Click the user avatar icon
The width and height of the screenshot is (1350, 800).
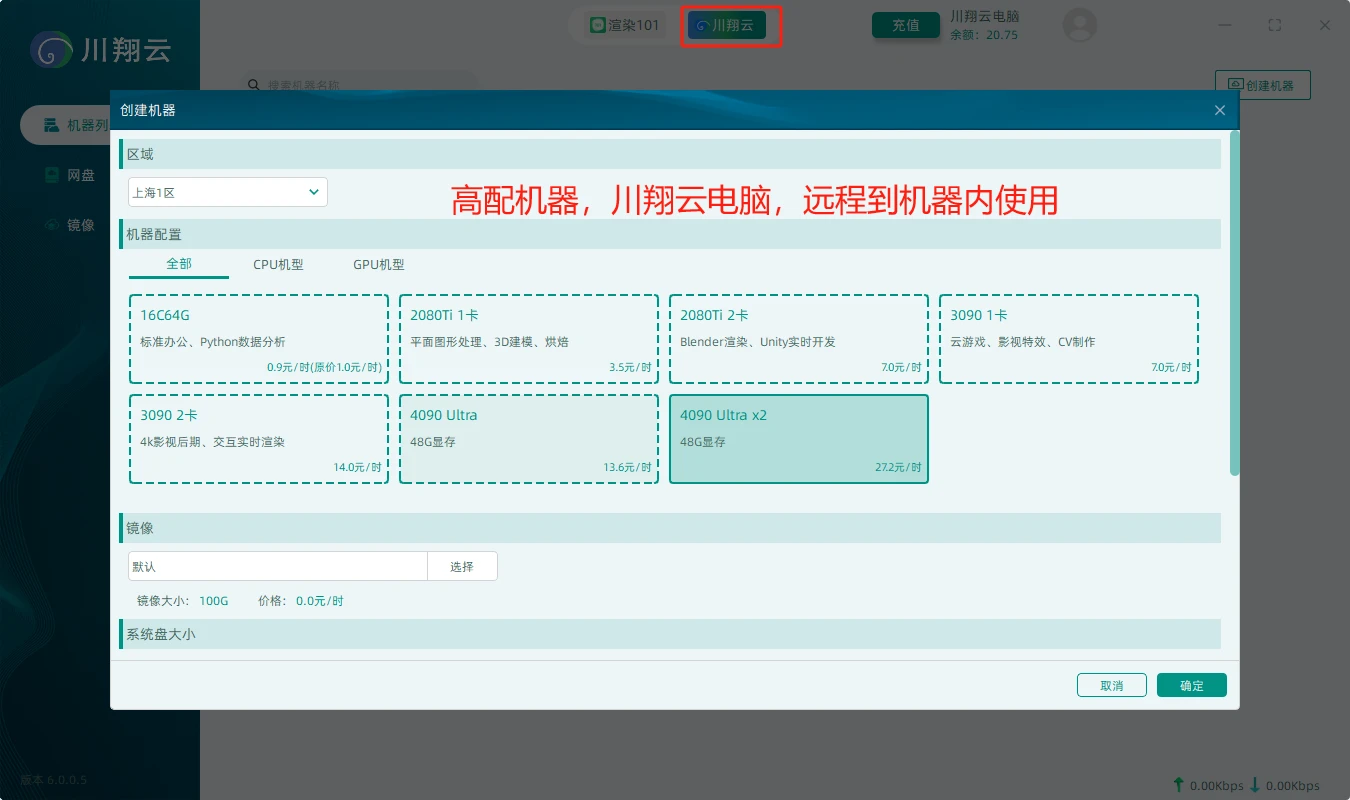click(x=1079, y=25)
